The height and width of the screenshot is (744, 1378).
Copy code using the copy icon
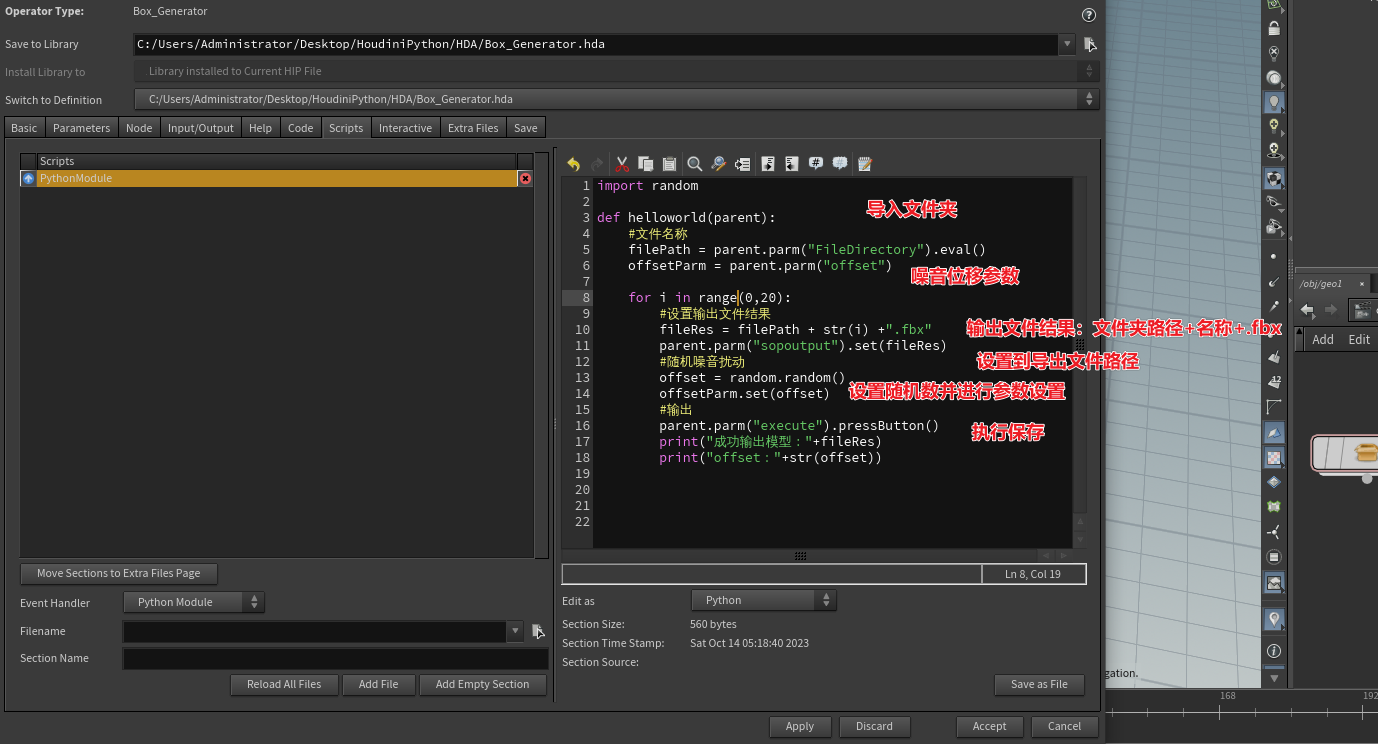(644, 163)
